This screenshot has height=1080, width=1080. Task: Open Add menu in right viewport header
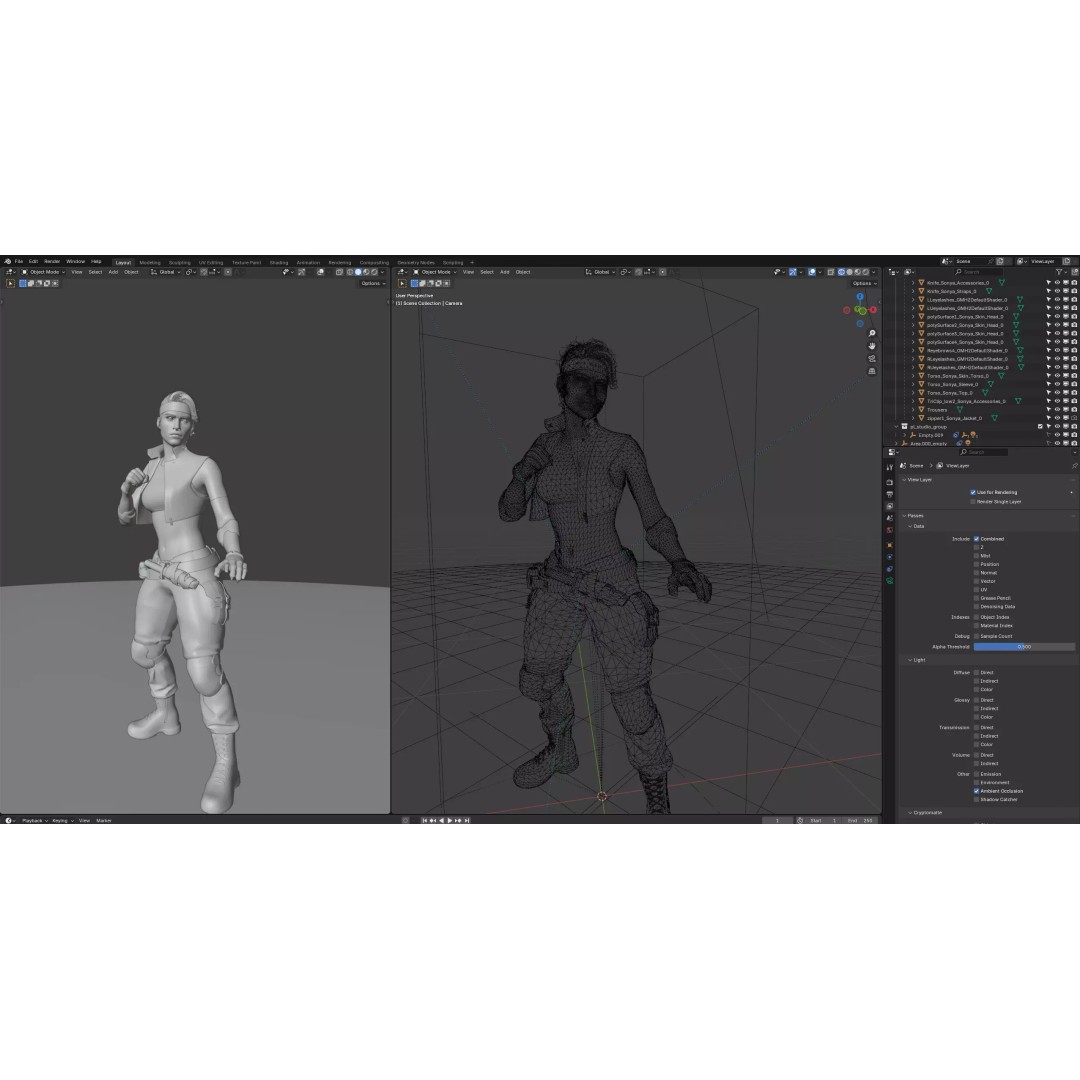point(505,272)
